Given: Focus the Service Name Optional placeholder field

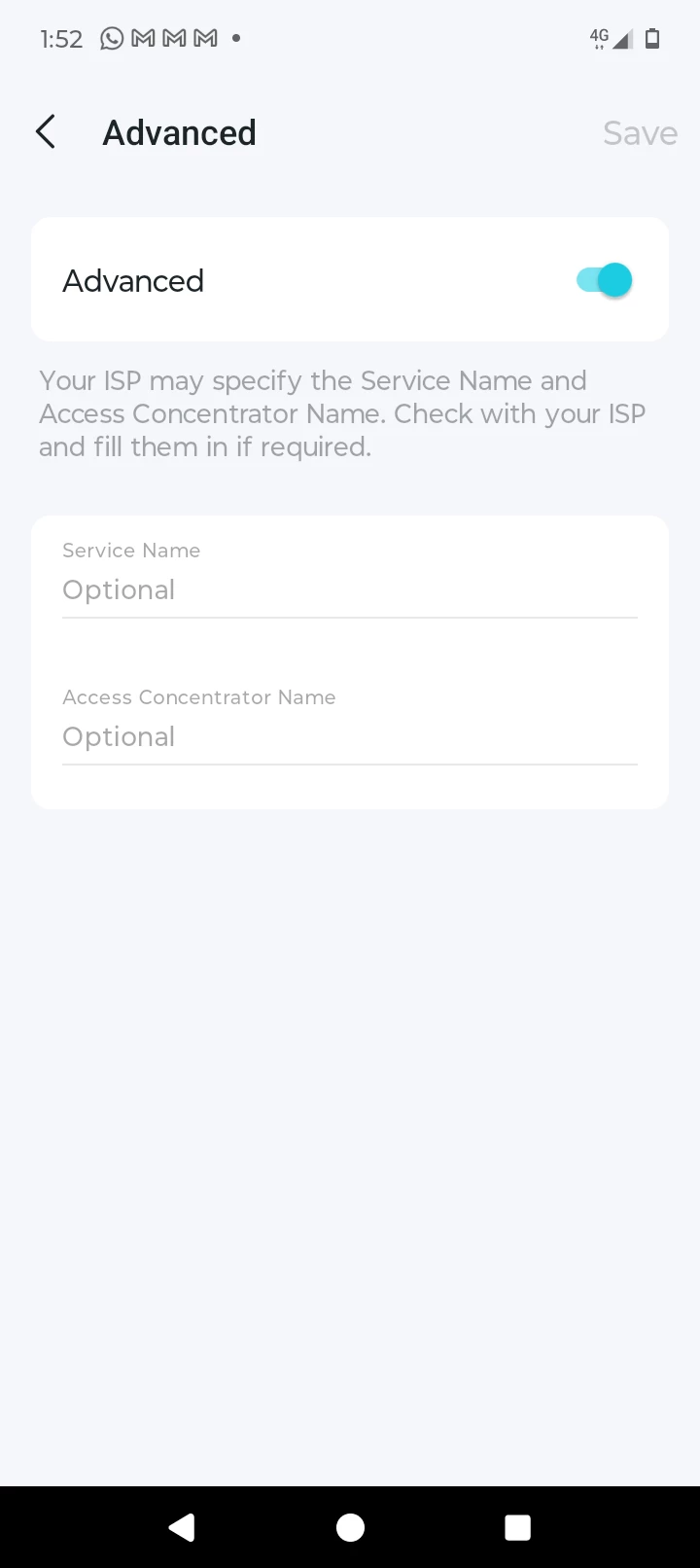Looking at the screenshot, I should [x=349, y=589].
